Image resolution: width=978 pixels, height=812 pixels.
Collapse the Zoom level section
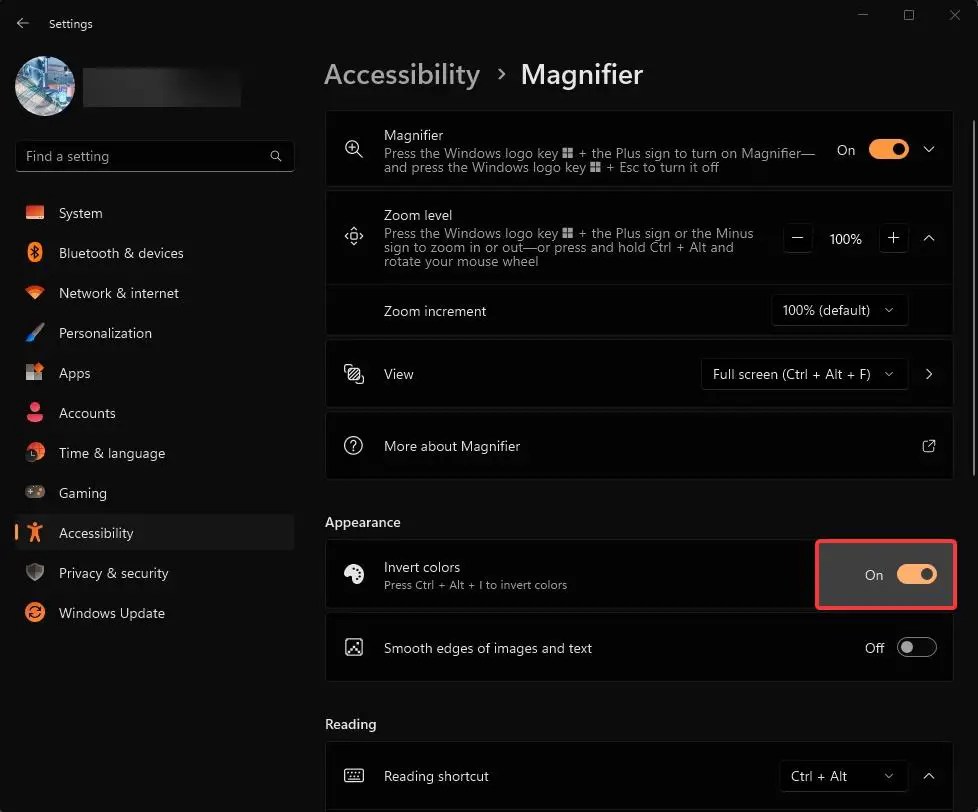click(x=929, y=238)
